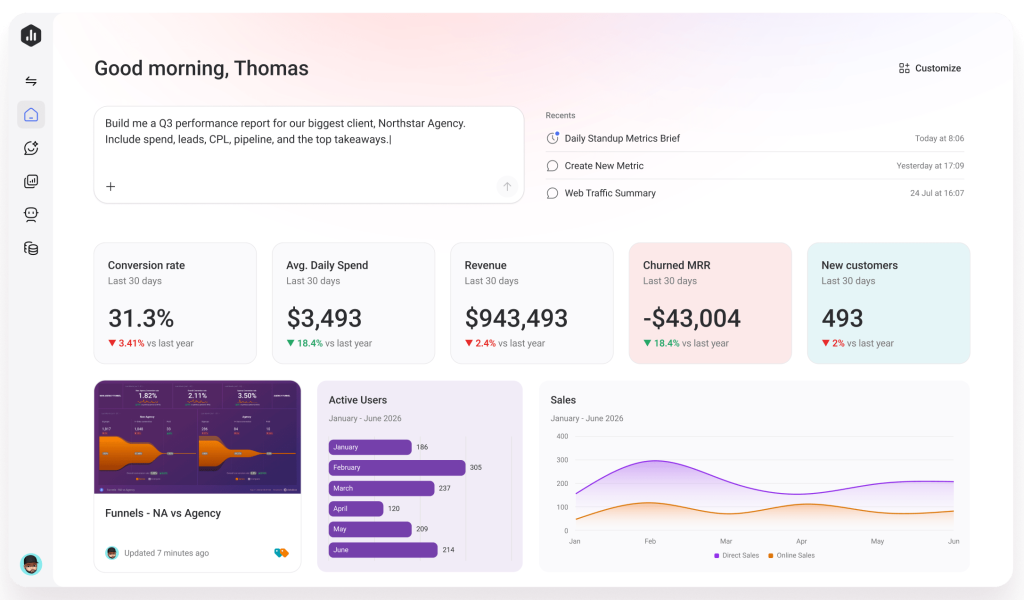Open the Funnels - NA vs Agency thumbnail
This screenshot has width=1024, height=600.
point(197,437)
